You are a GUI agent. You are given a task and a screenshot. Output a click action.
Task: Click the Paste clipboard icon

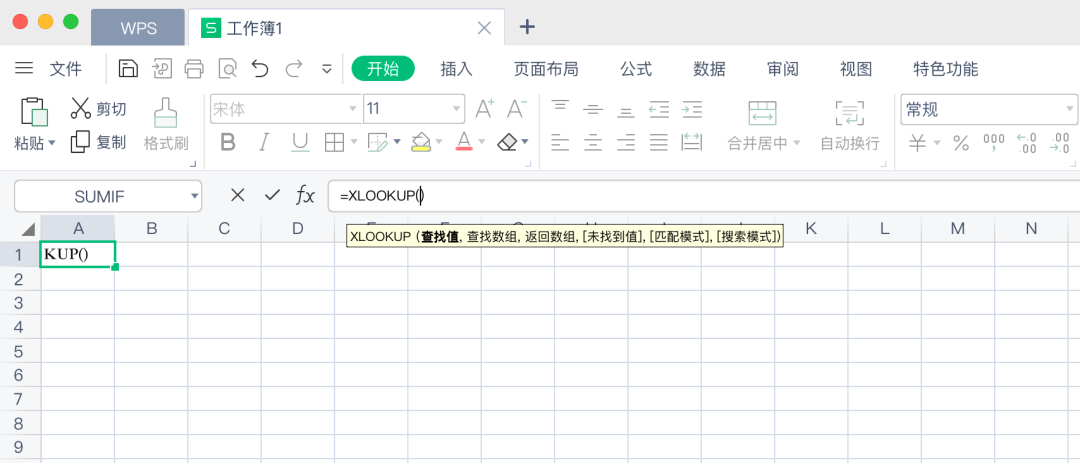(34, 111)
